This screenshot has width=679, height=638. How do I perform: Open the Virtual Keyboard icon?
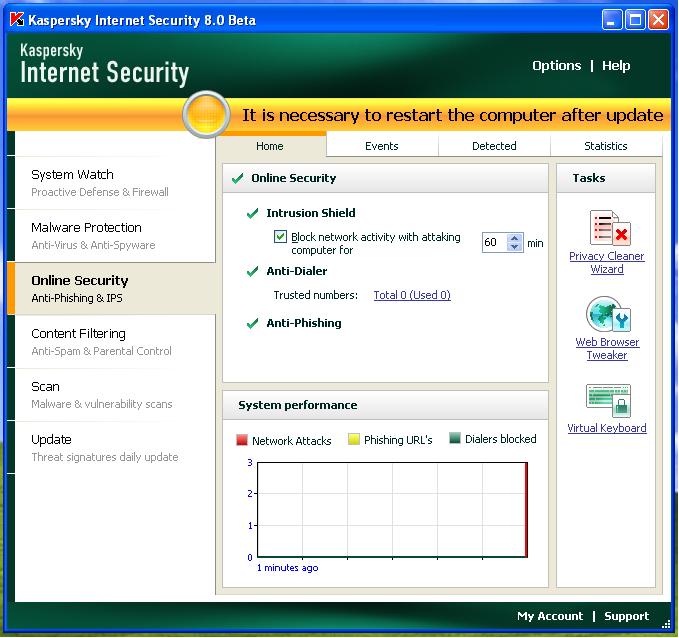point(608,400)
